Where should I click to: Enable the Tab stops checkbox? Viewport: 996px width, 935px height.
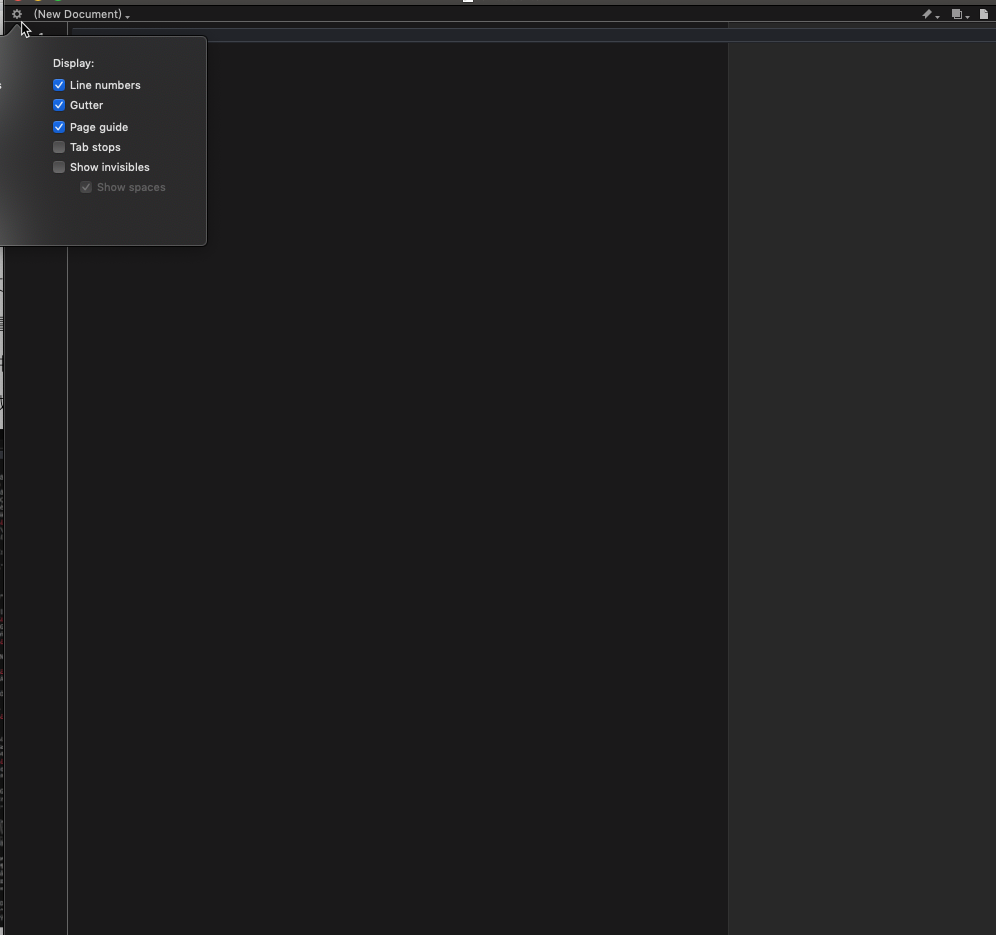point(59,147)
